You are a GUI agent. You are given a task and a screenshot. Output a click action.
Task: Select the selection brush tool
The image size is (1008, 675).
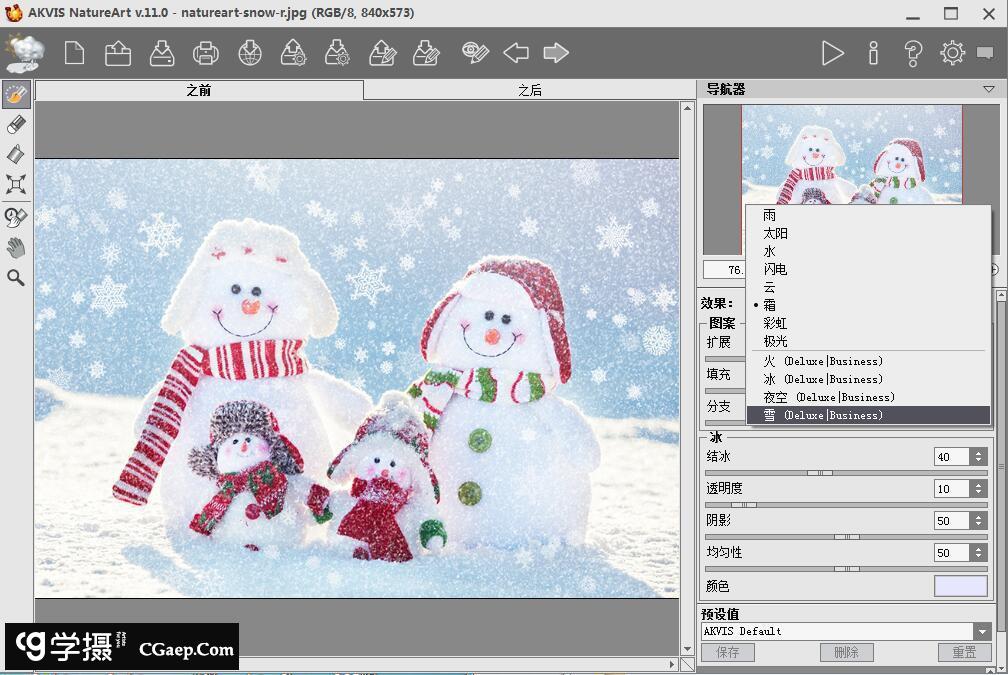[16, 95]
